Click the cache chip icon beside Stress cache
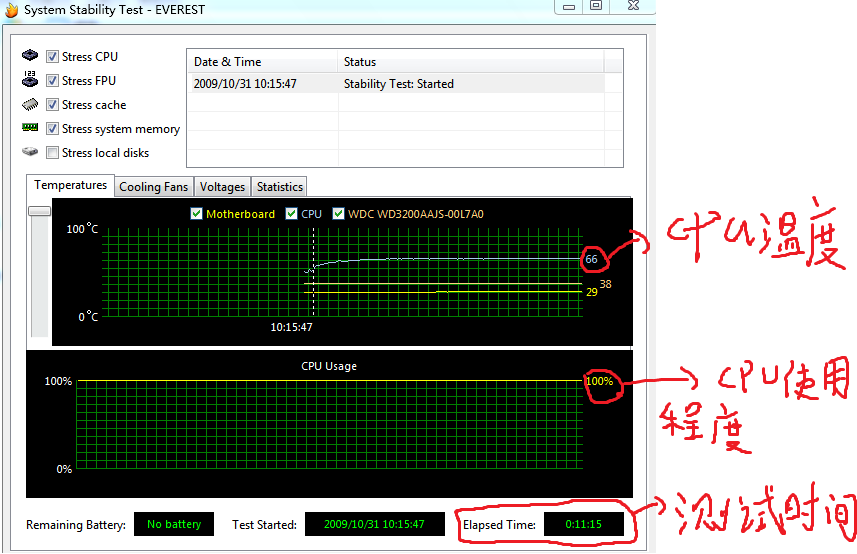 [30, 104]
